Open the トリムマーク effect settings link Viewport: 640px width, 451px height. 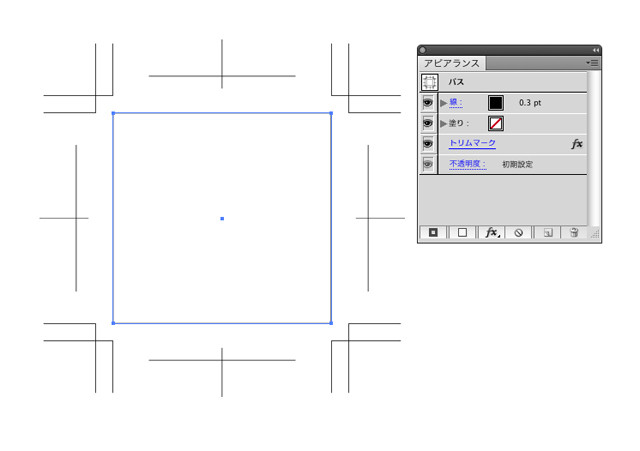[x=472, y=143]
